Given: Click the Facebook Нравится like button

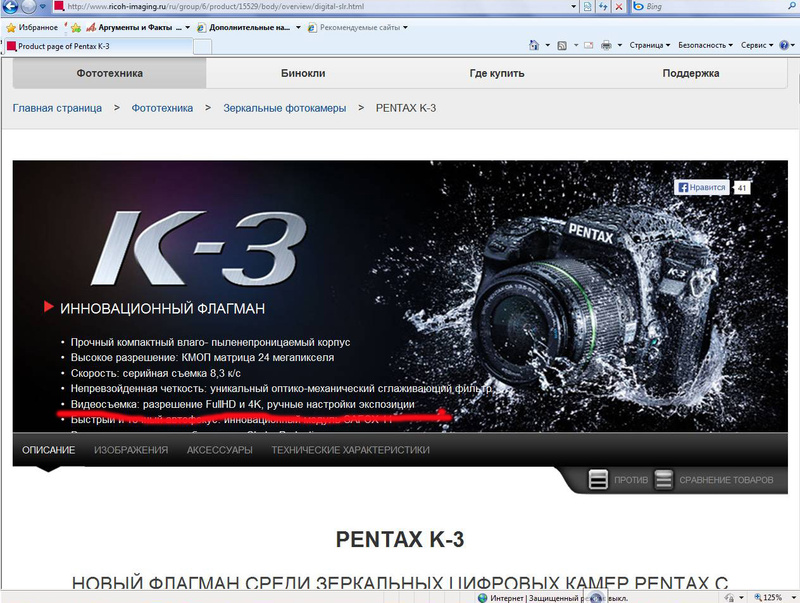Looking at the screenshot, I should (x=702, y=187).
